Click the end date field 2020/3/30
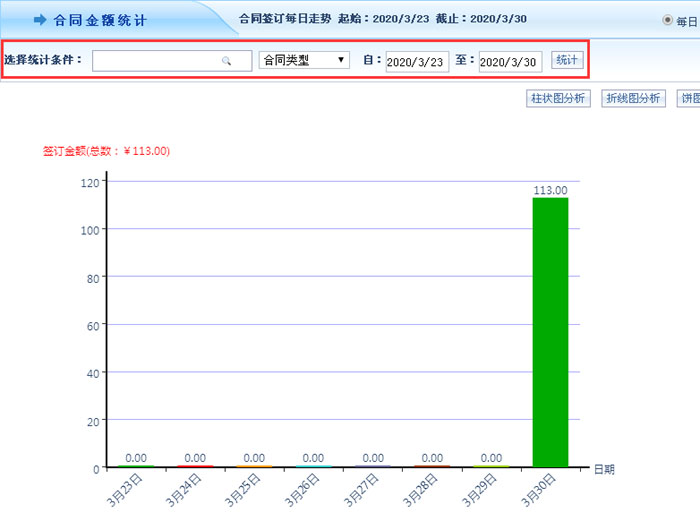 (509, 62)
